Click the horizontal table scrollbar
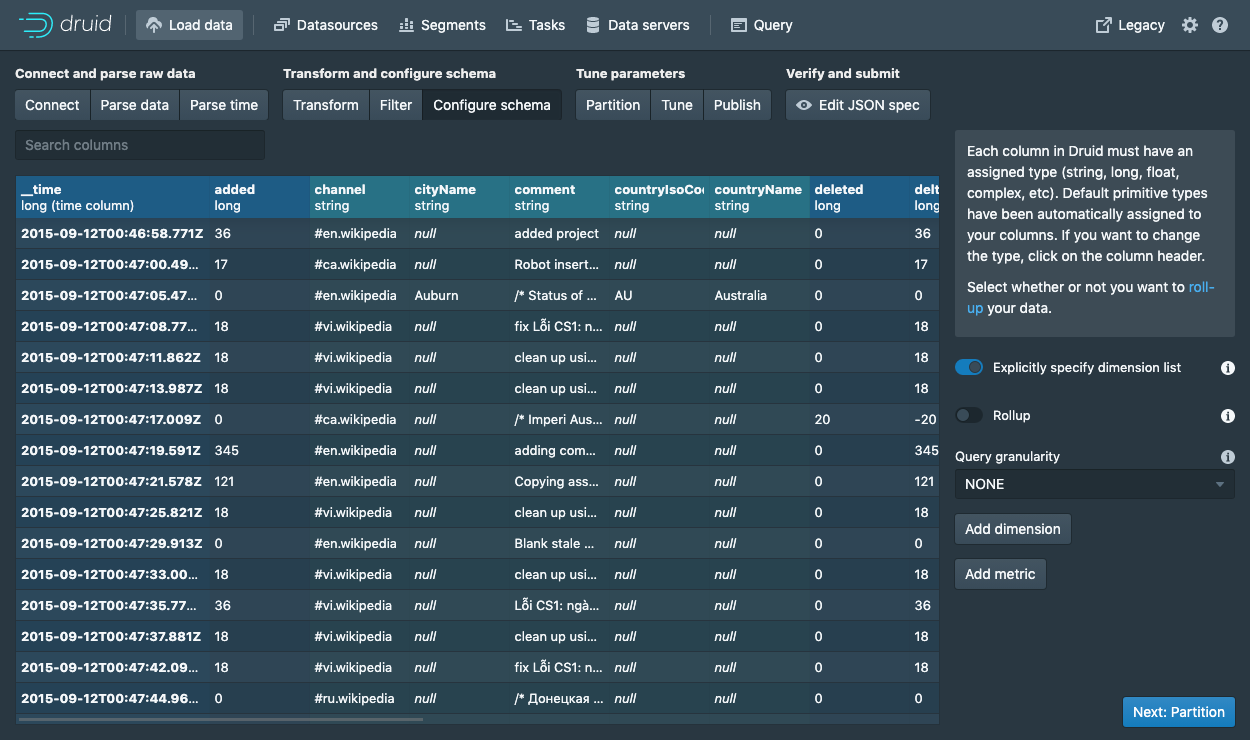Image resolution: width=1250 pixels, height=740 pixels. [220, 718]
